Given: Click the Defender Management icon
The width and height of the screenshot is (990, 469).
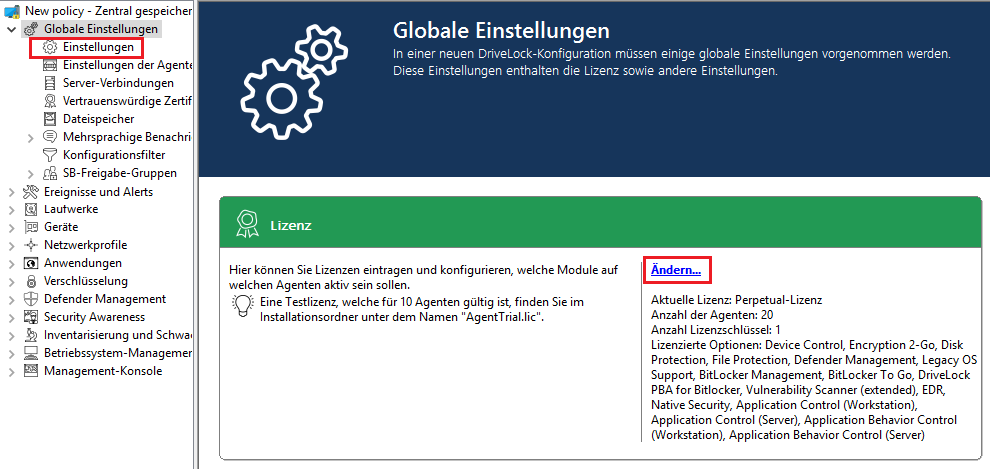Looking at the screenshot, I should [x=31, y=299].
